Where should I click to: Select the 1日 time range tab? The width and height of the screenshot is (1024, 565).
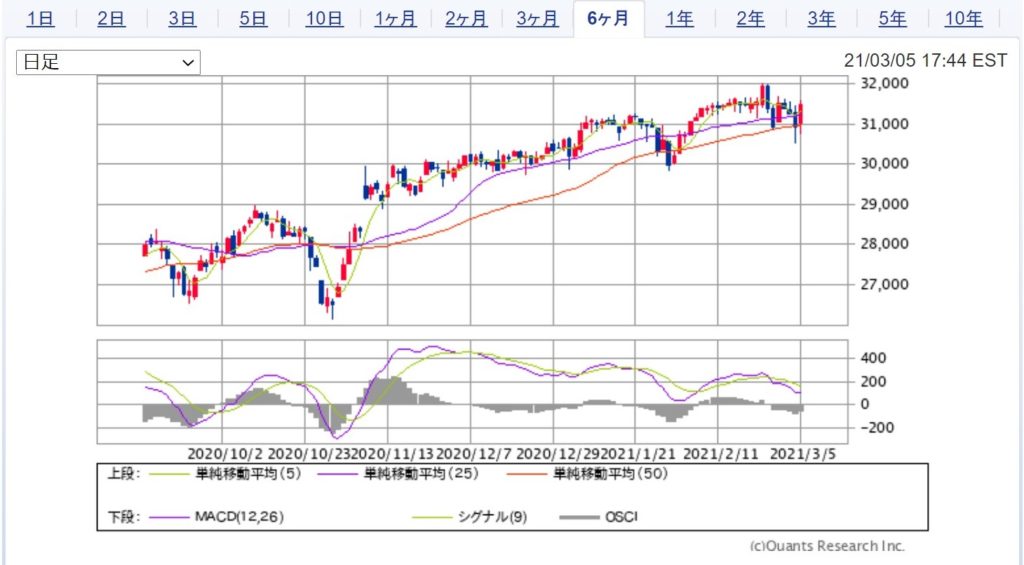tap(40, 18)
